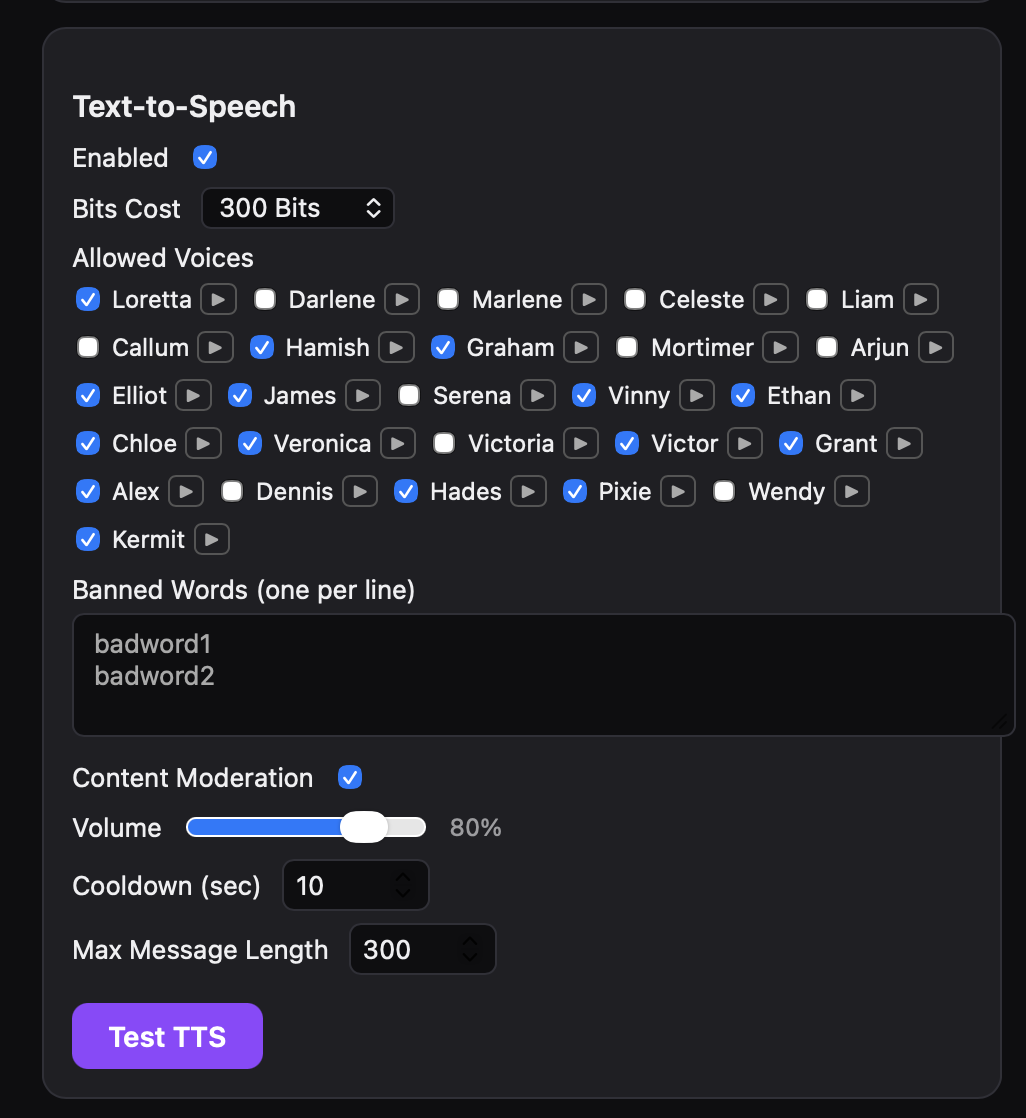This screenshot has height=1118, width=1026.
Task: Open the Bits Cost dropdown
Action: tap(297, 208)
